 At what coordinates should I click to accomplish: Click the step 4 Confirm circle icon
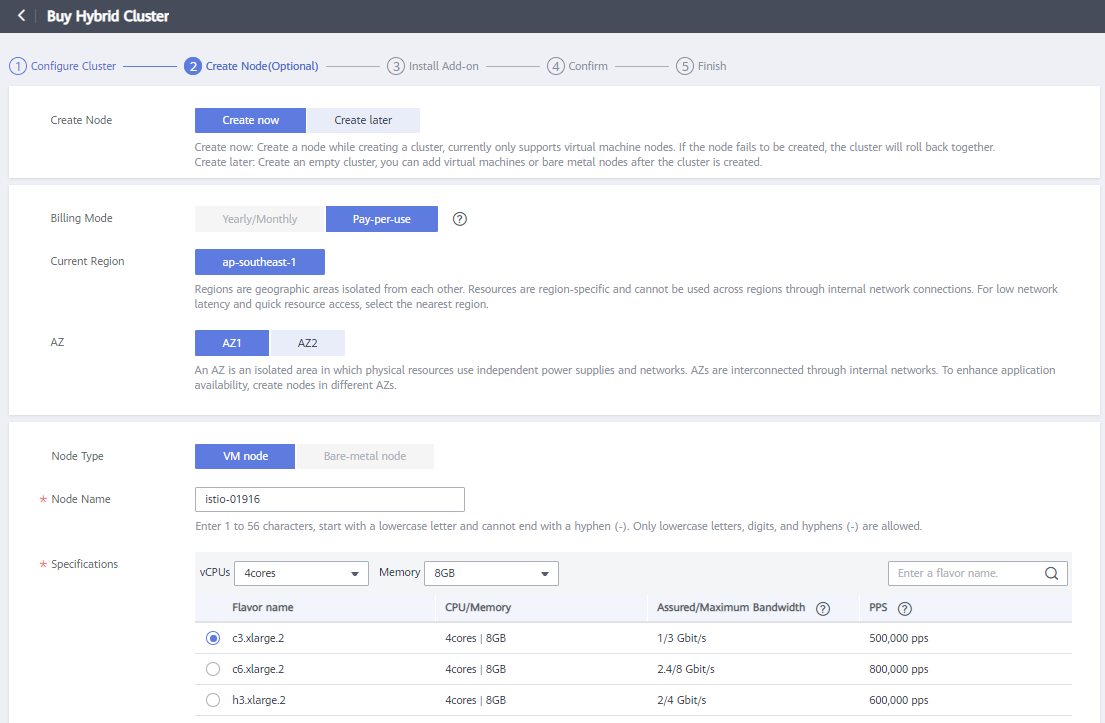556,66
